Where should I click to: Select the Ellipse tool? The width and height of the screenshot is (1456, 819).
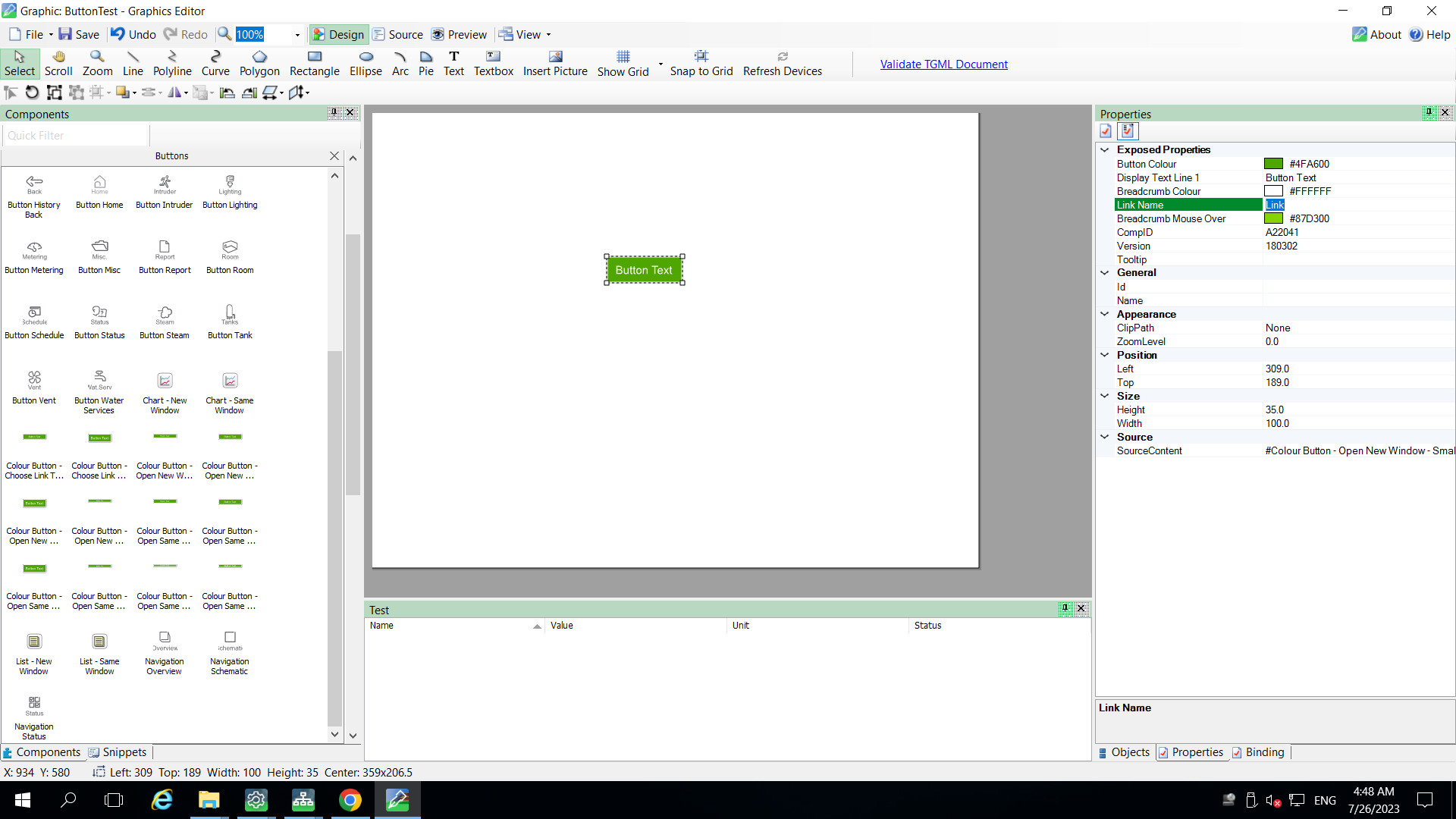click(x=366, y=63)
